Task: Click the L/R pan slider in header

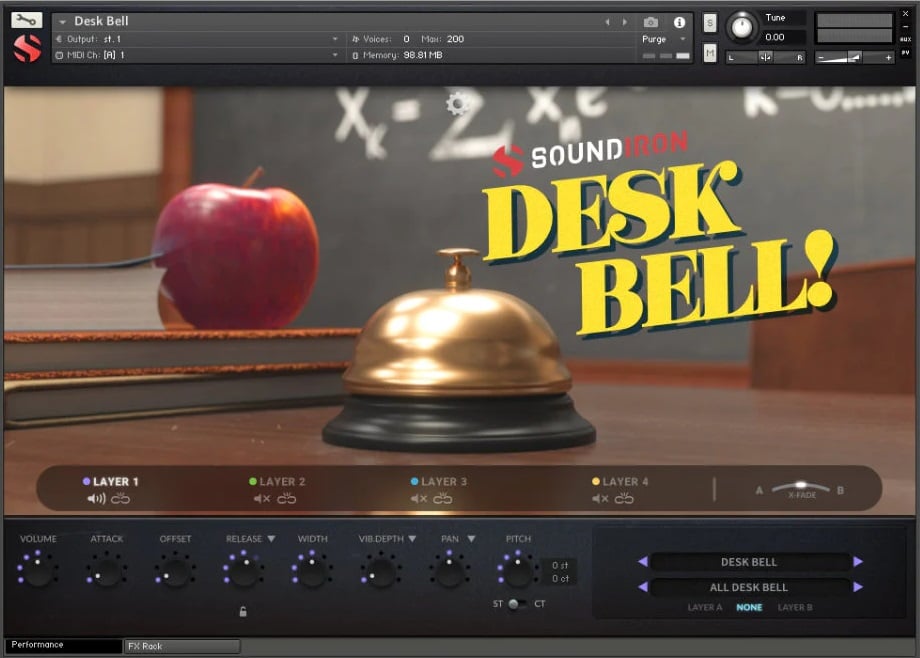Action: (x=766, y=58)
